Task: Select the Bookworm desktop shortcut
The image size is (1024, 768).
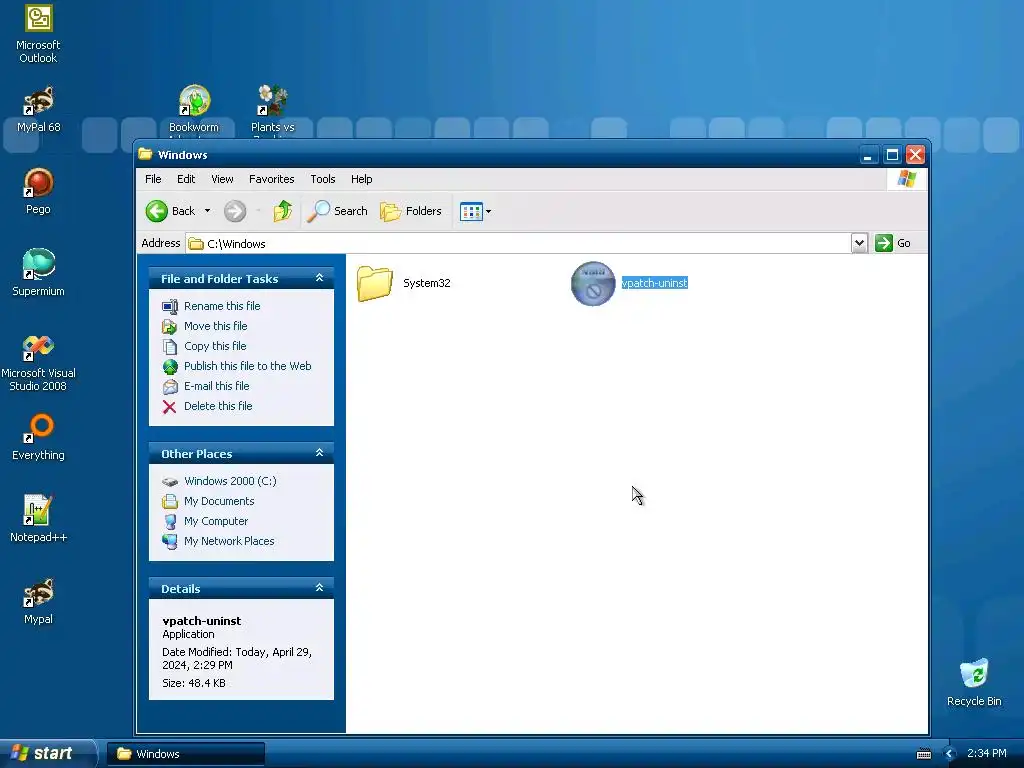Action: (x=194, y=110)
